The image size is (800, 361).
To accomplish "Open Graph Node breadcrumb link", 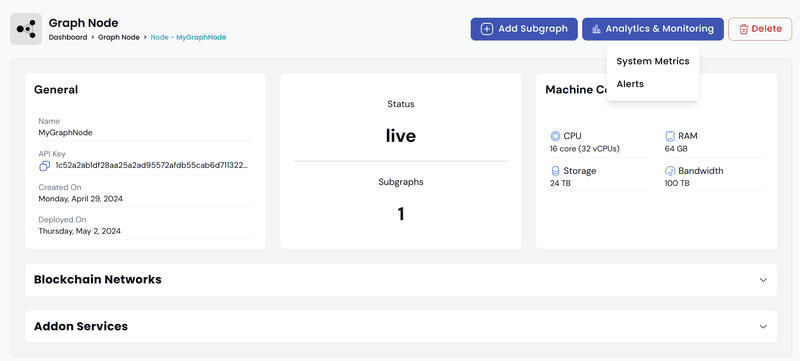I will [119, 37].
